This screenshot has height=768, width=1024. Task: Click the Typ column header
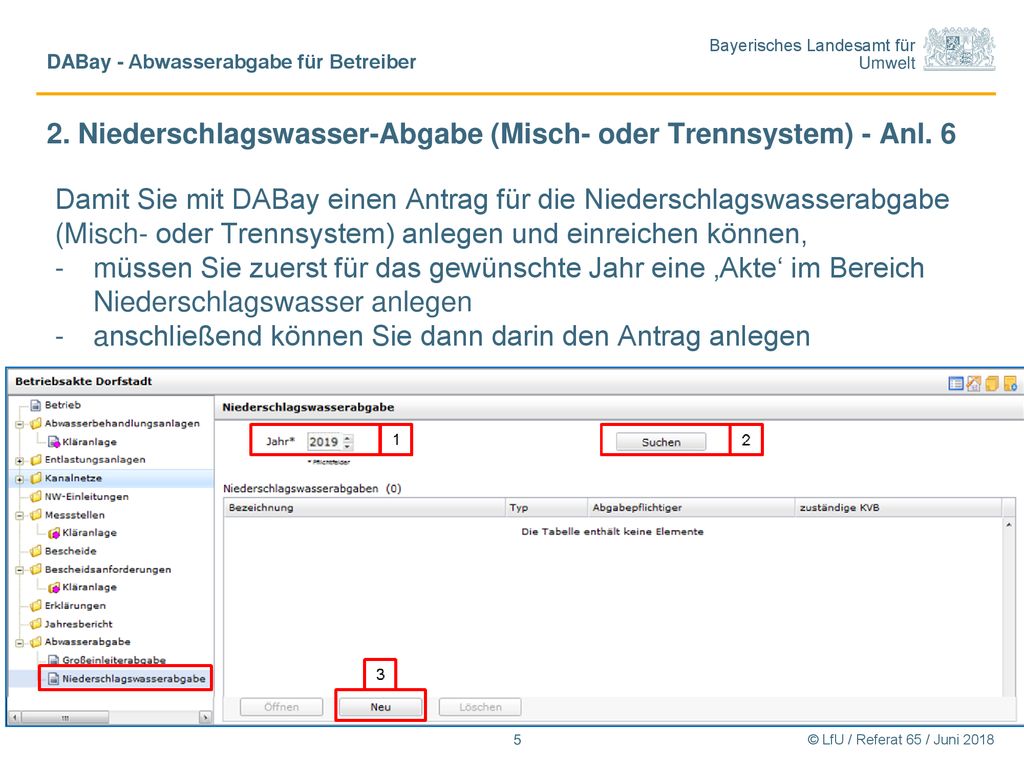point(545,507)
